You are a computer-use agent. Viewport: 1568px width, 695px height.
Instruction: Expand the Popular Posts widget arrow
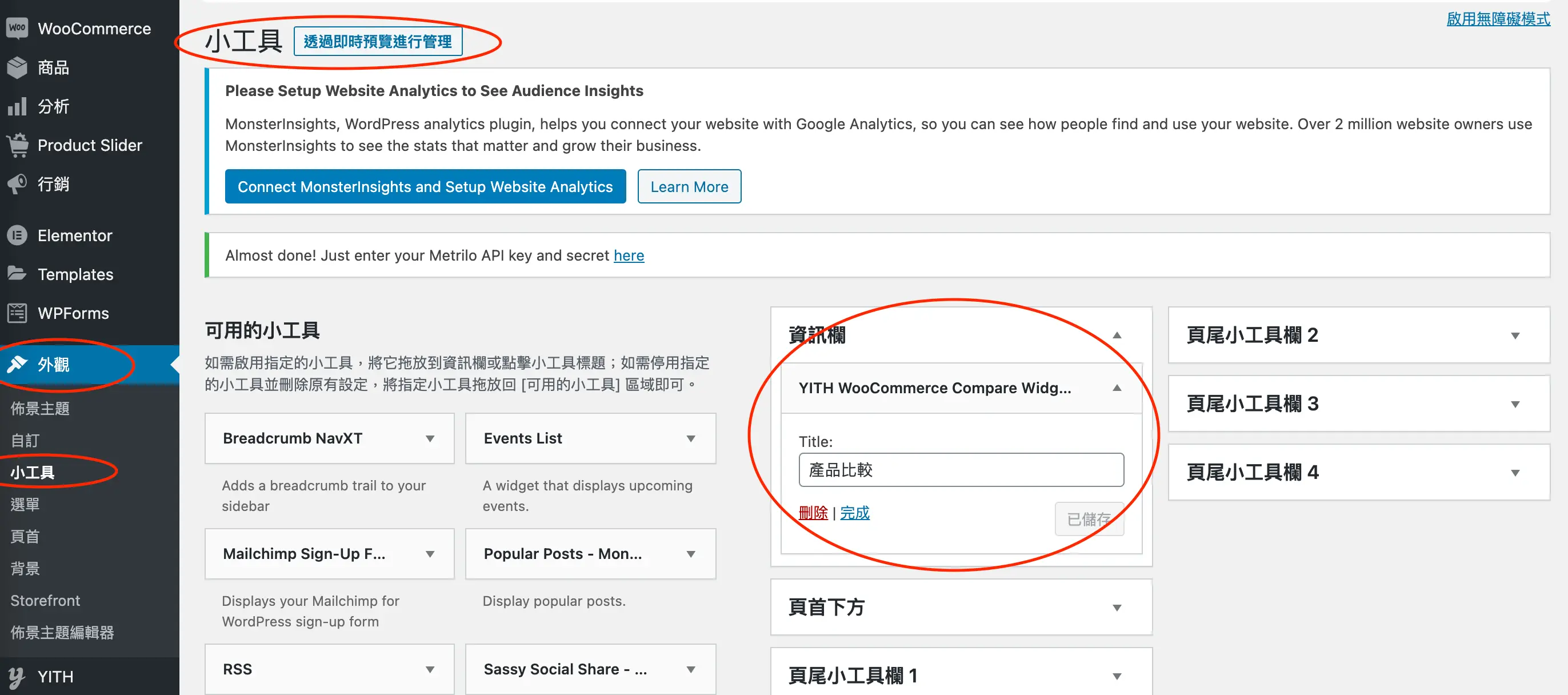coord(690,554)
